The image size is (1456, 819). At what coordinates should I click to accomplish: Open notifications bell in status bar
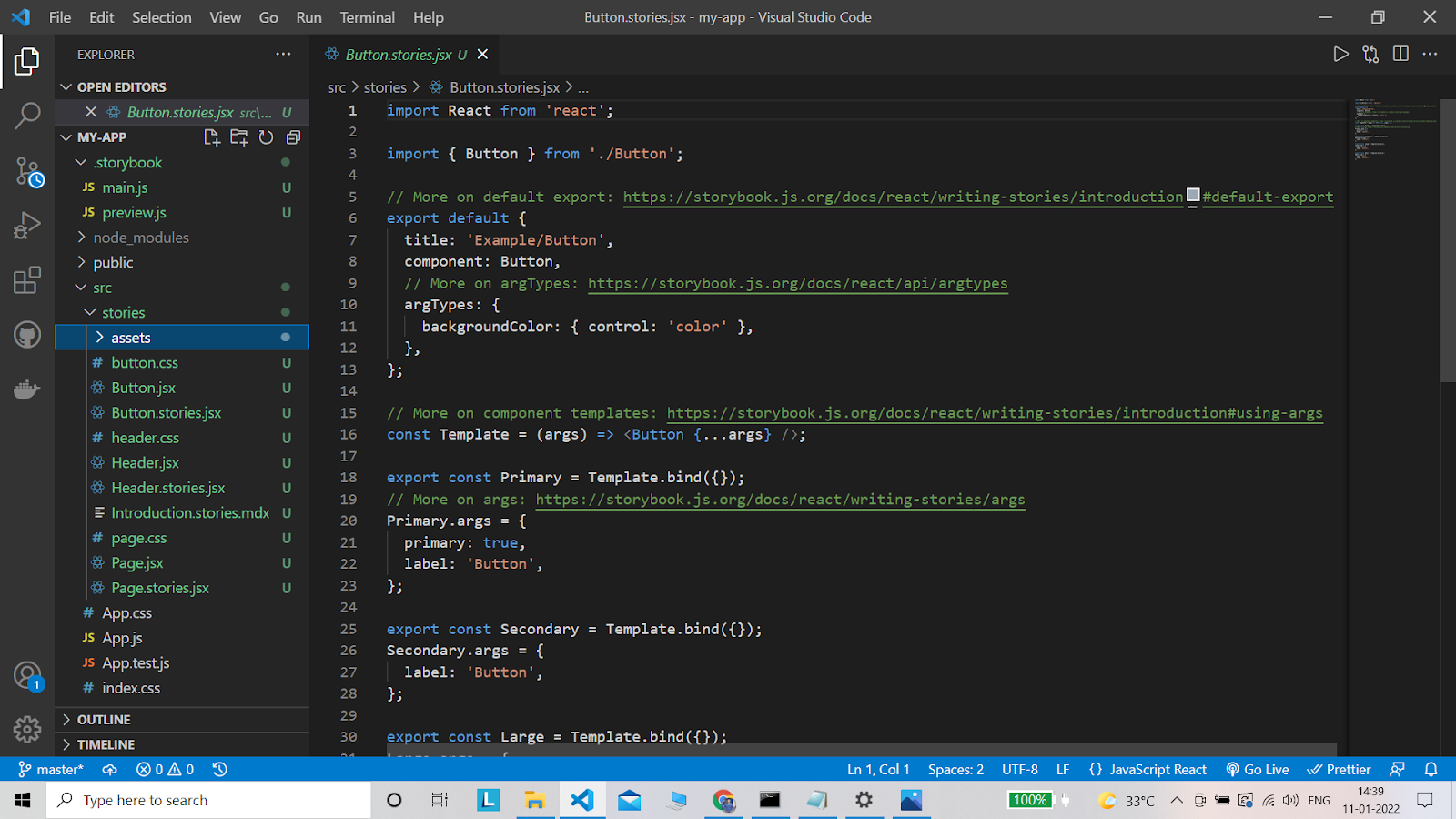click(1431, 770)
